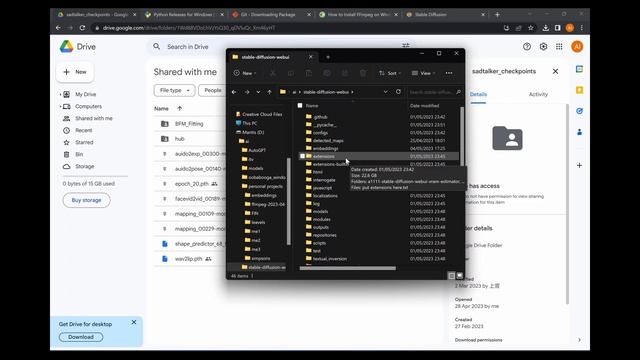Add a new File Explorer tab
The width and height of the screenshot is (640, 360).
(x=328, y=57)
